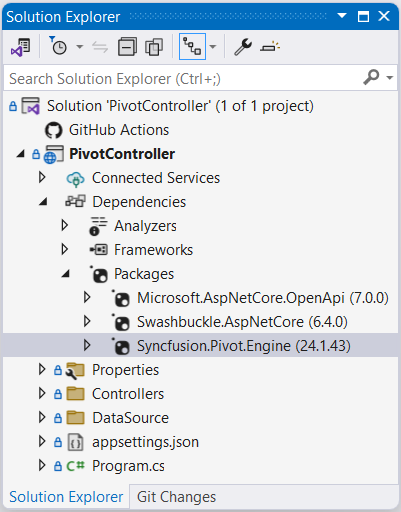This screenshot has height=512, width=401.
Task: Expand the Controllers folder
Action: point(42,393)
